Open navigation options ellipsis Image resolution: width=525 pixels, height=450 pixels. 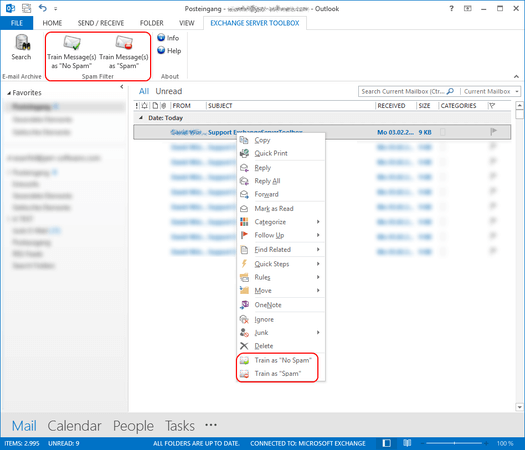[211, 425]
